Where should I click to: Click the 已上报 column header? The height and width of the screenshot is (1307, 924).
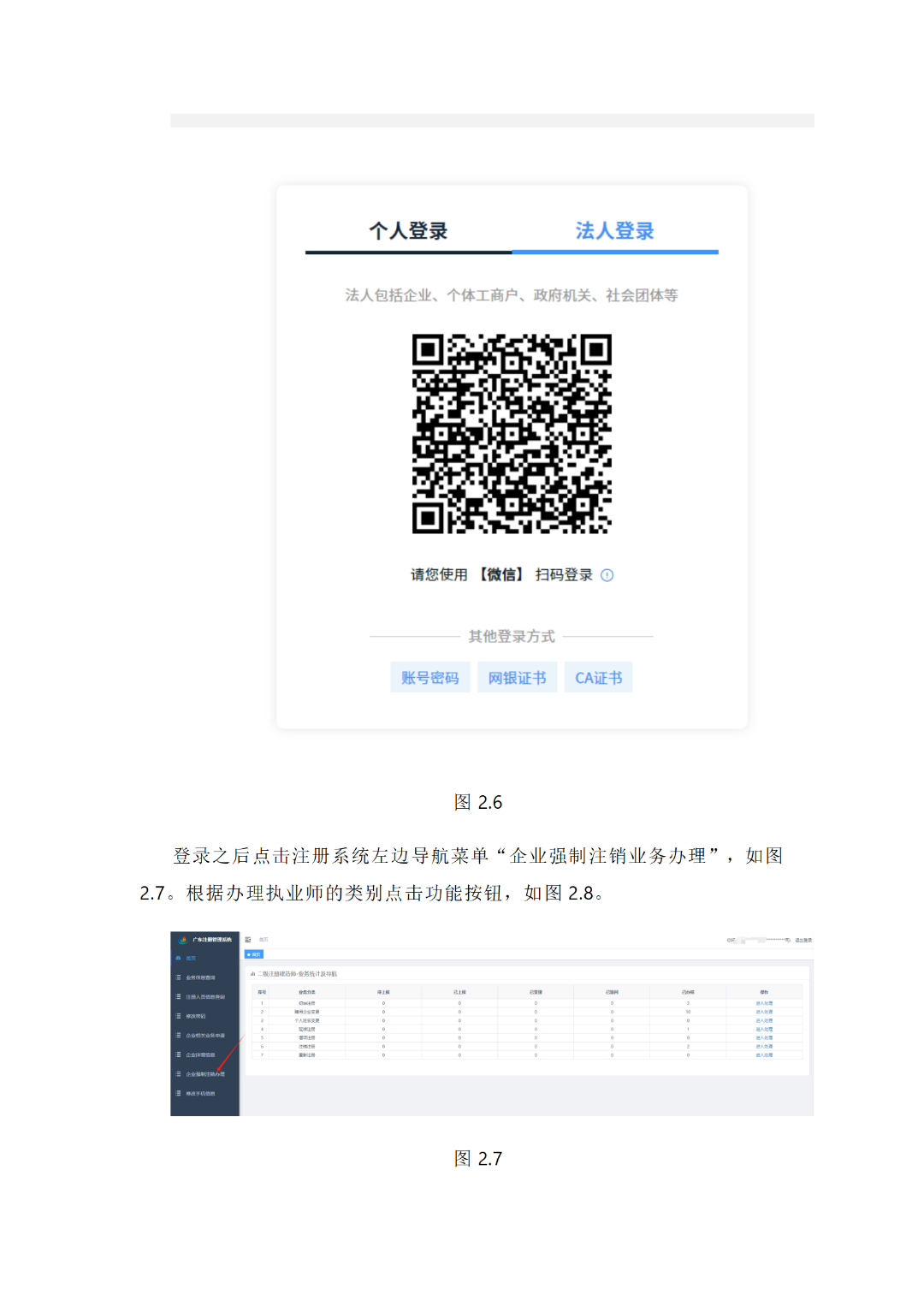[x=459, y=992]
